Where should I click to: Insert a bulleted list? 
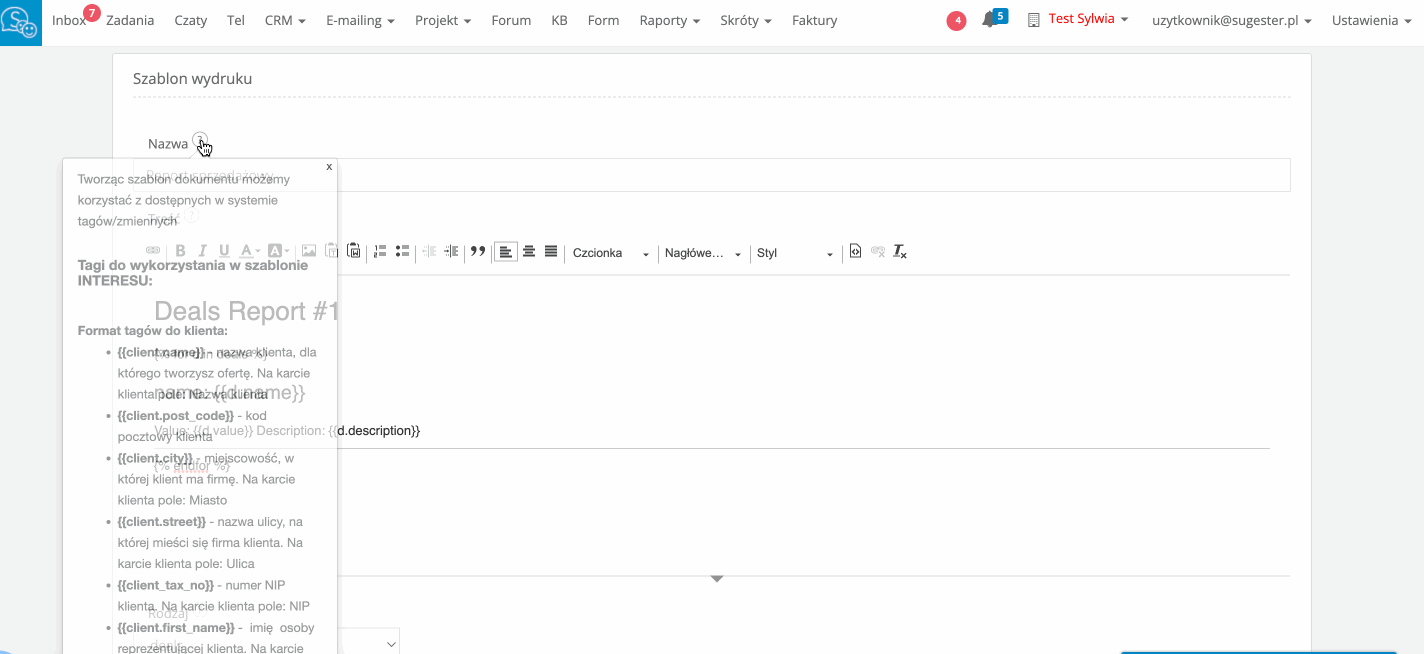point(402,251)
